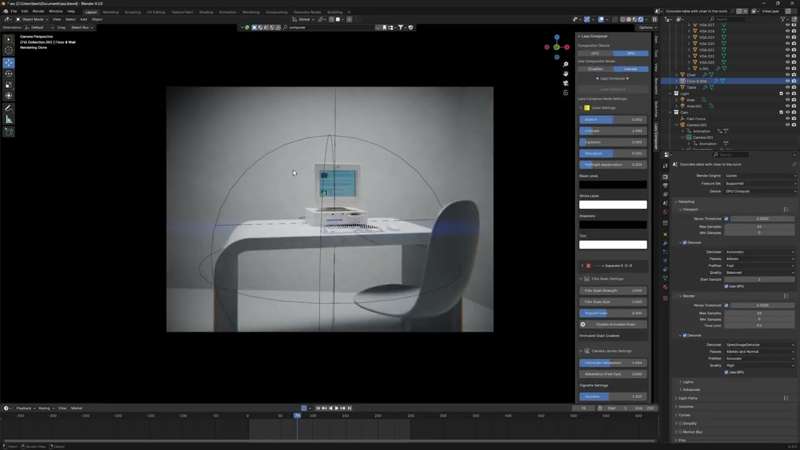Click the Black Level color swatch

[x=613, y=184]
